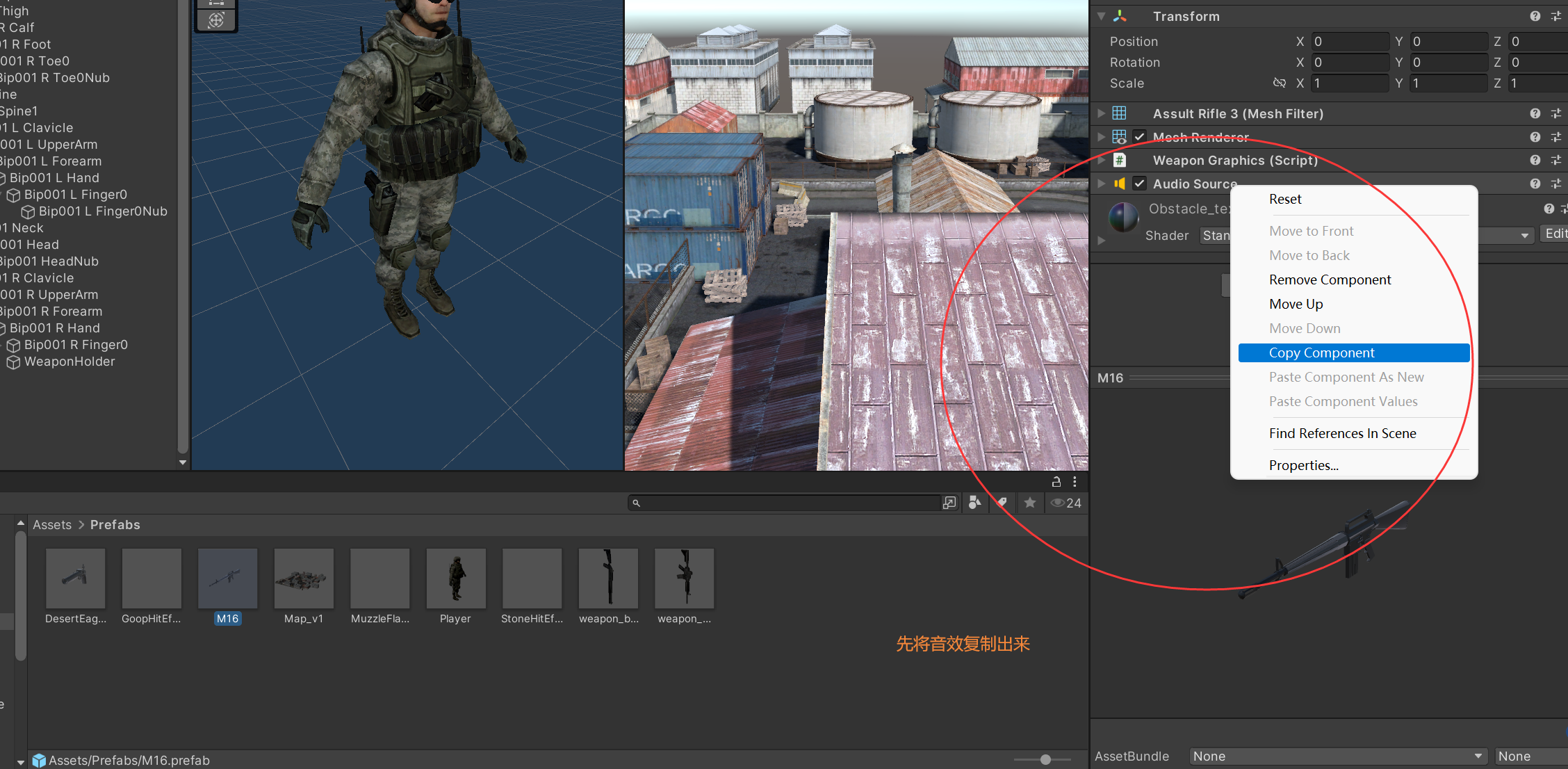Open presets for Weapon Graphics script
The height and width of the screenshot is (769, 1568).
tap(1556, 160)
